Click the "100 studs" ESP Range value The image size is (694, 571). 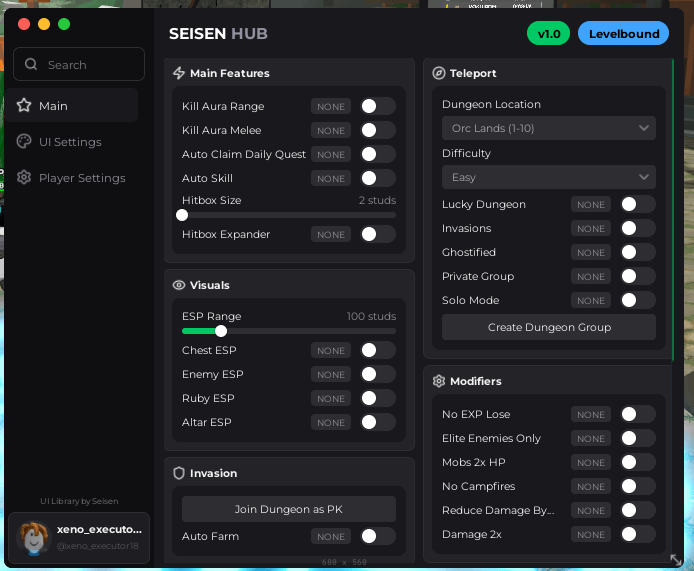coord(371,316)
